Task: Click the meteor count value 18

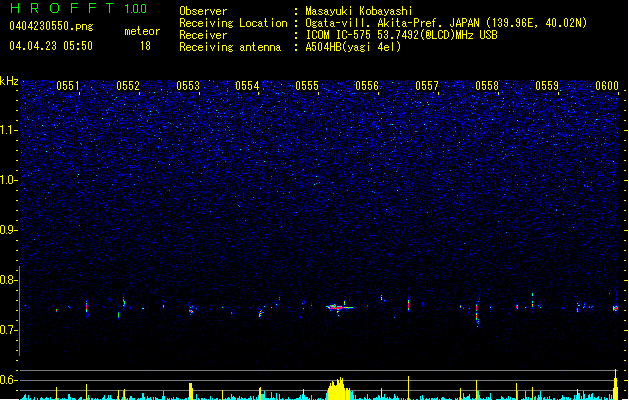Action: 145,46
